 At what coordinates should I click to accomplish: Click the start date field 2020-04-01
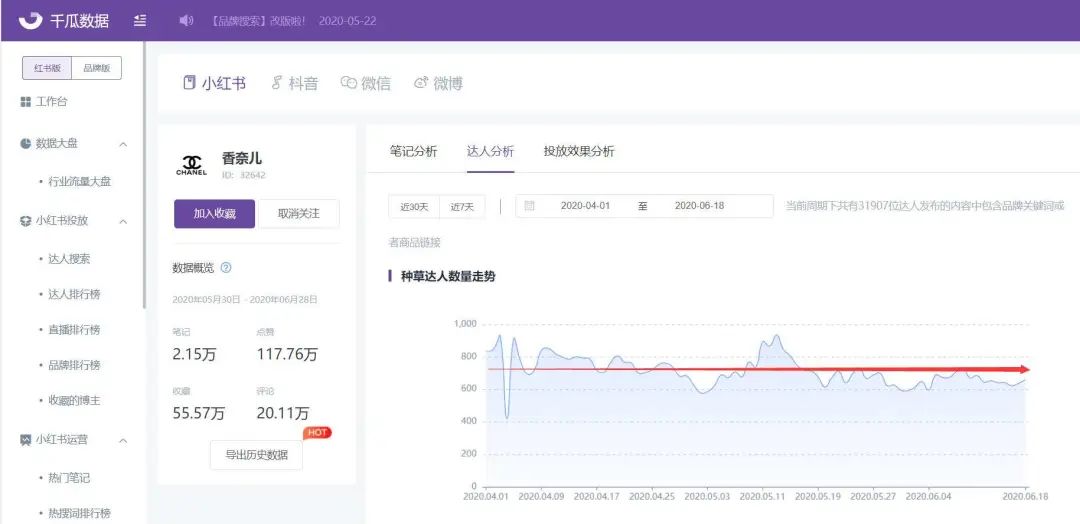tap(585, 206)
